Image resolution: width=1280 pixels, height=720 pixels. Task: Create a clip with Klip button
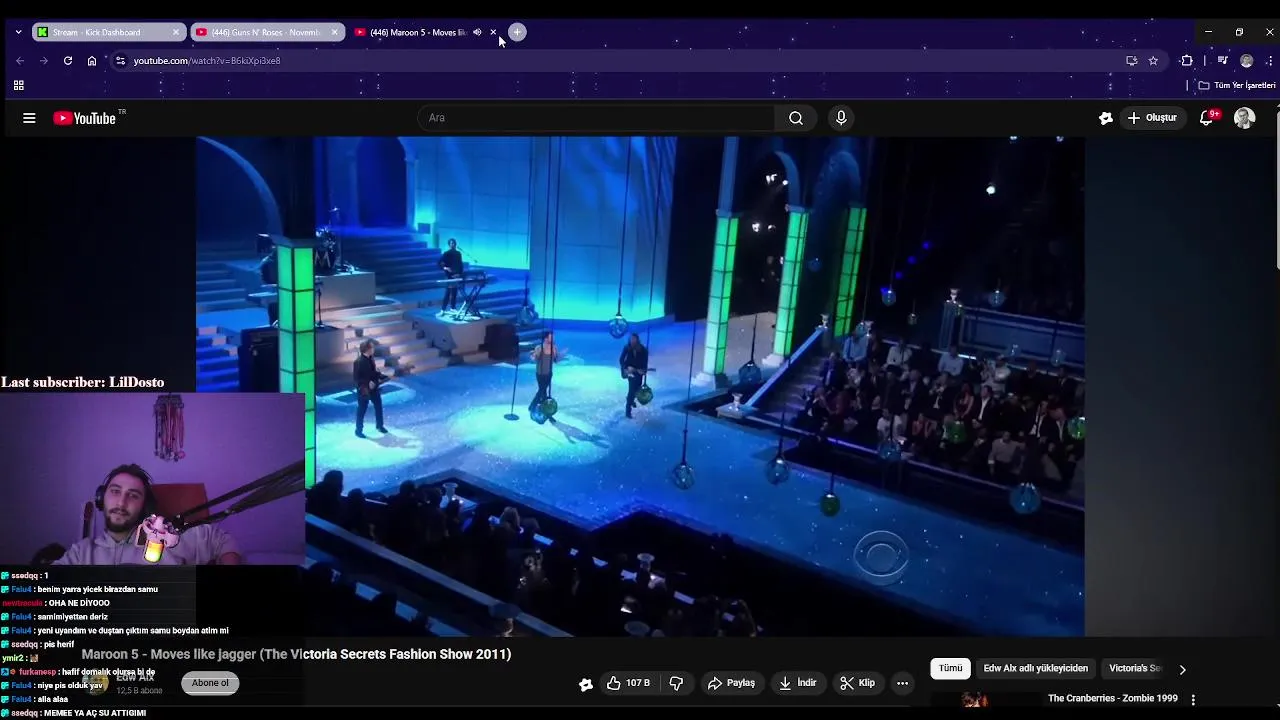pyautogui.click(x=857, y=683)
